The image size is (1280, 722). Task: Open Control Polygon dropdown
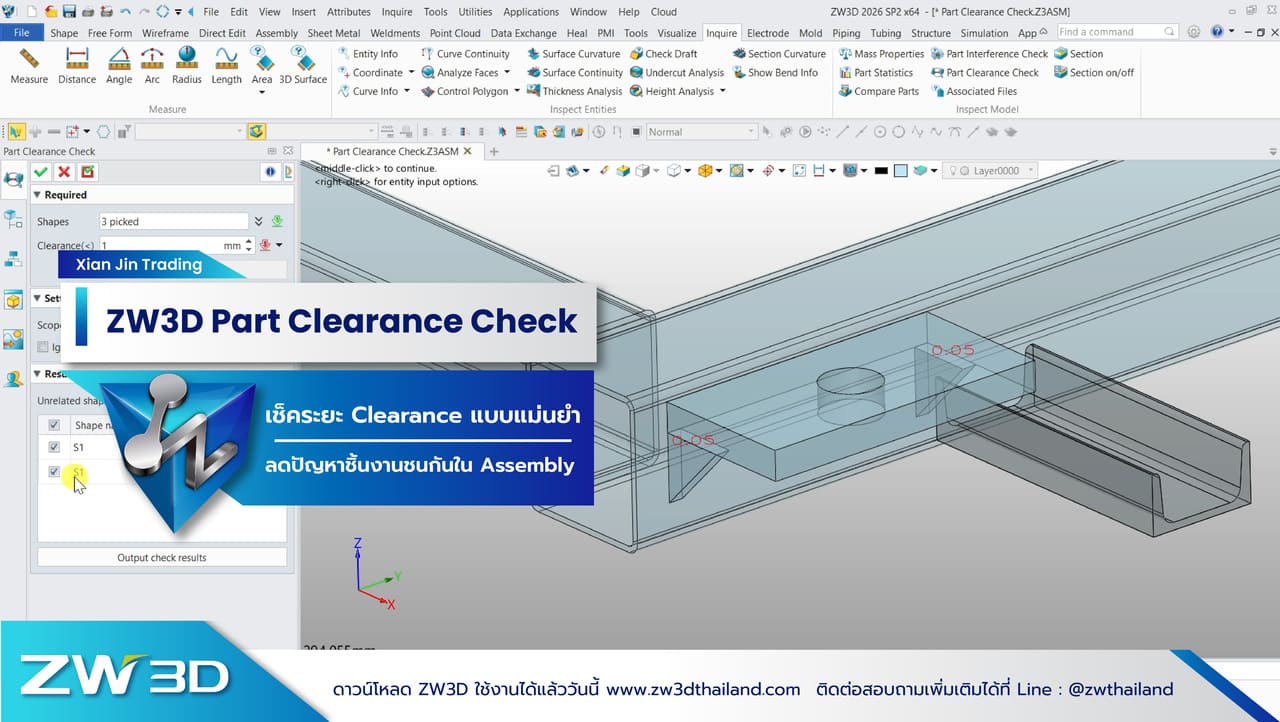517,91
